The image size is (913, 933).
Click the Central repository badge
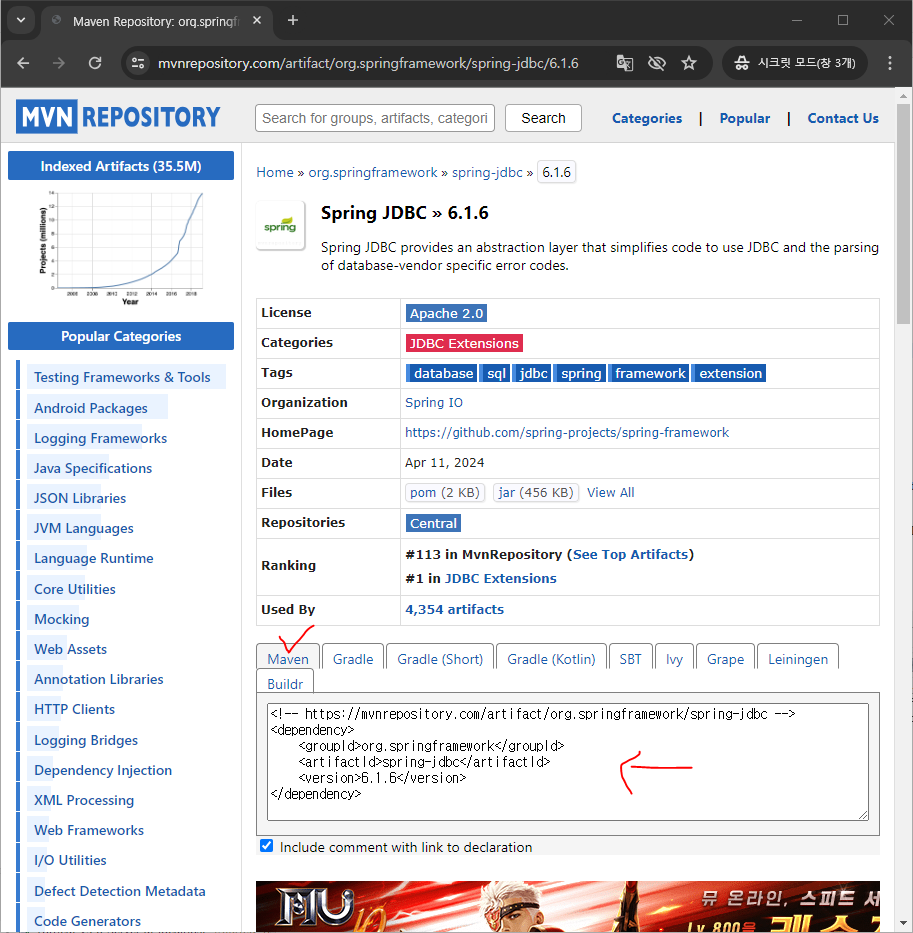[x=433, y=523]
